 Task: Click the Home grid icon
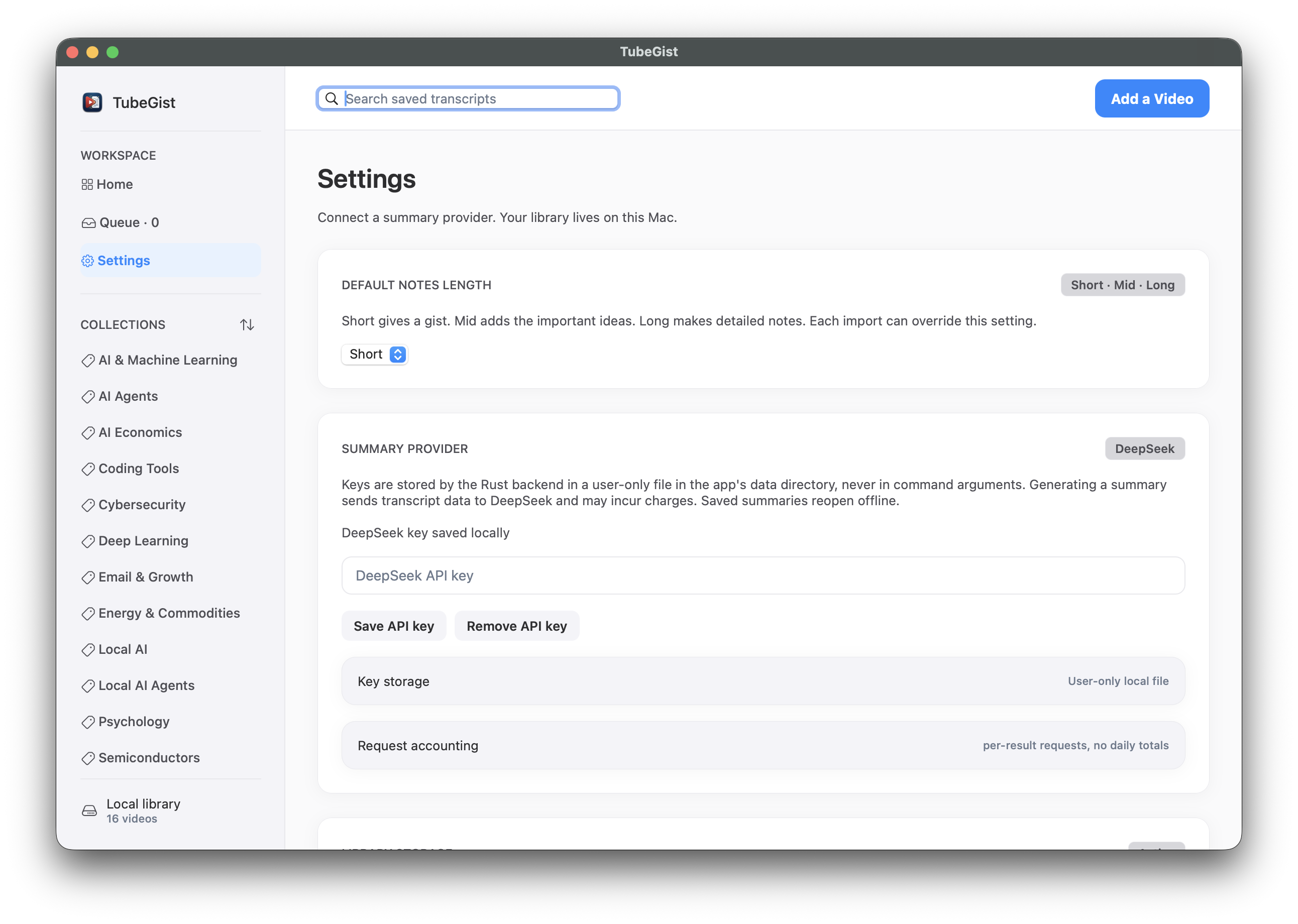pos(87,184)
